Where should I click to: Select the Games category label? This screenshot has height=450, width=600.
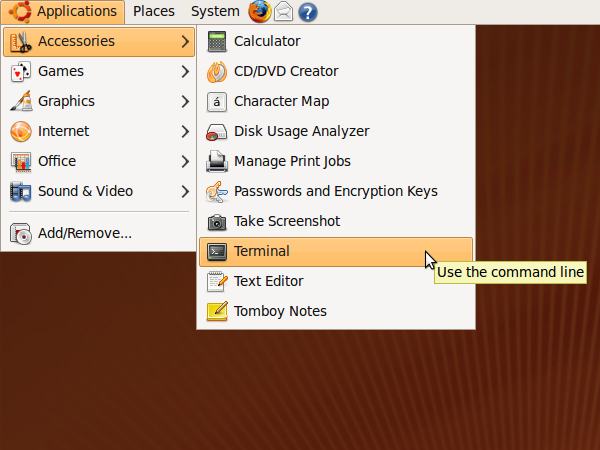point(61,71)
